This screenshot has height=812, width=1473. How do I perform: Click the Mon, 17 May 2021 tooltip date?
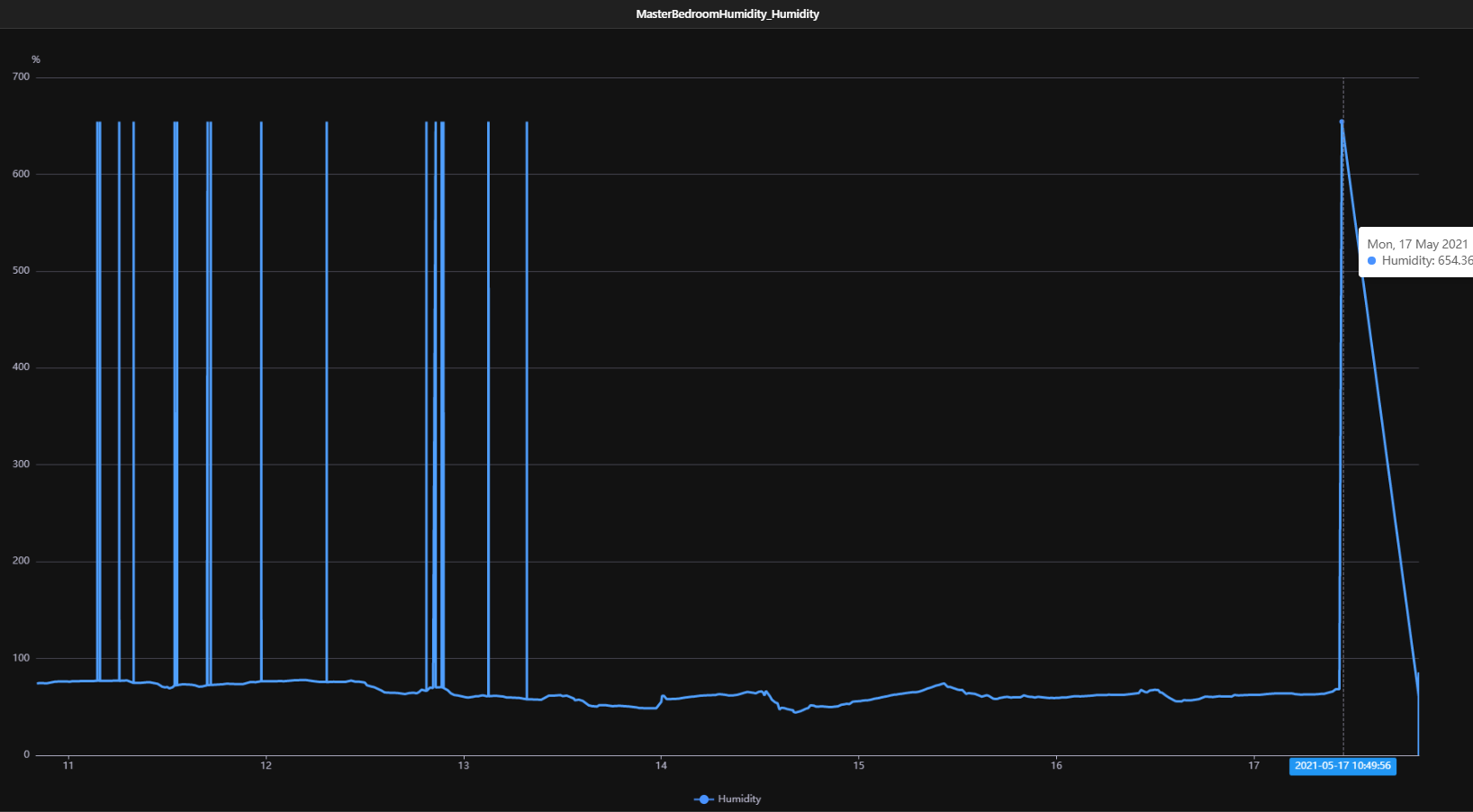tap(1417, 244)
